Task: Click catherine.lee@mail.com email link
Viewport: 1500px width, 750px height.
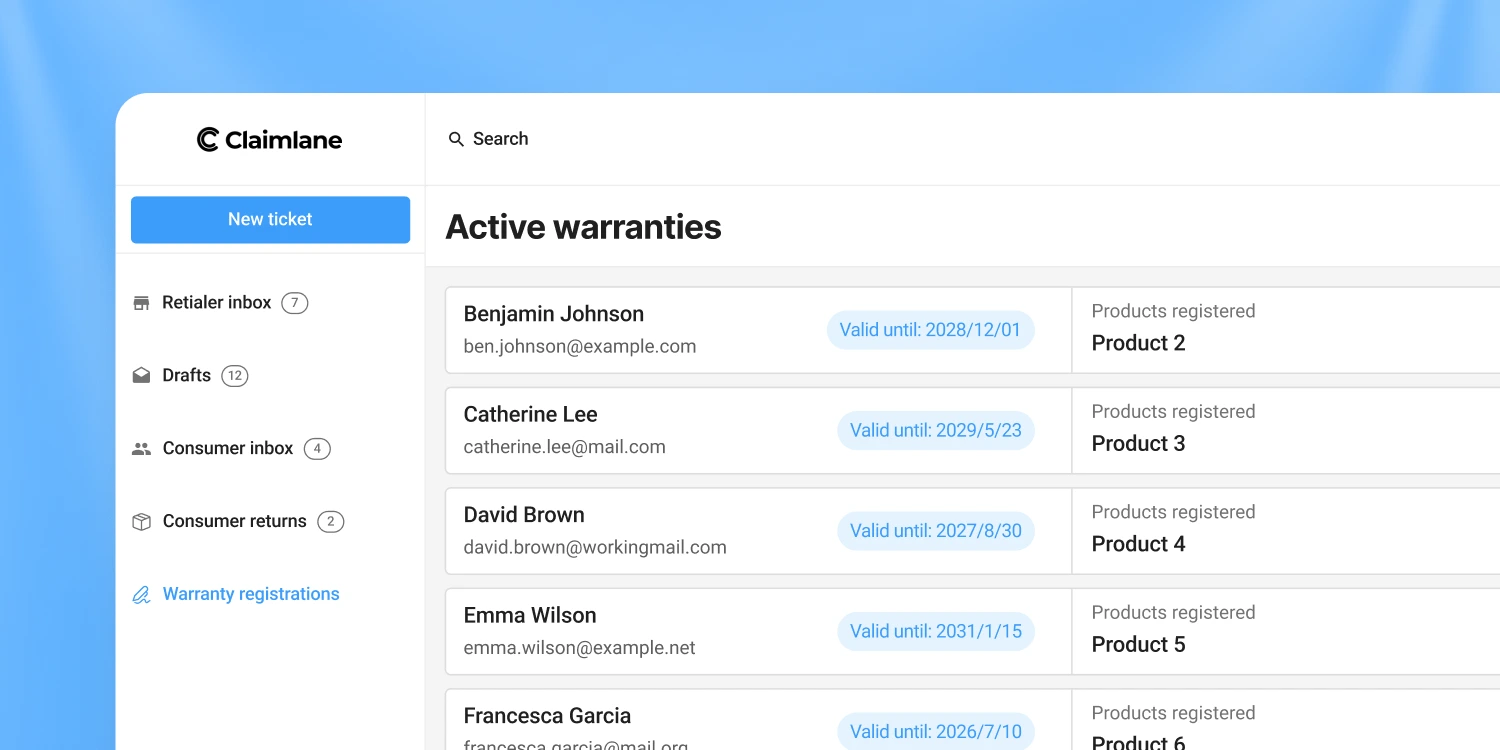Action: [564, 447]
